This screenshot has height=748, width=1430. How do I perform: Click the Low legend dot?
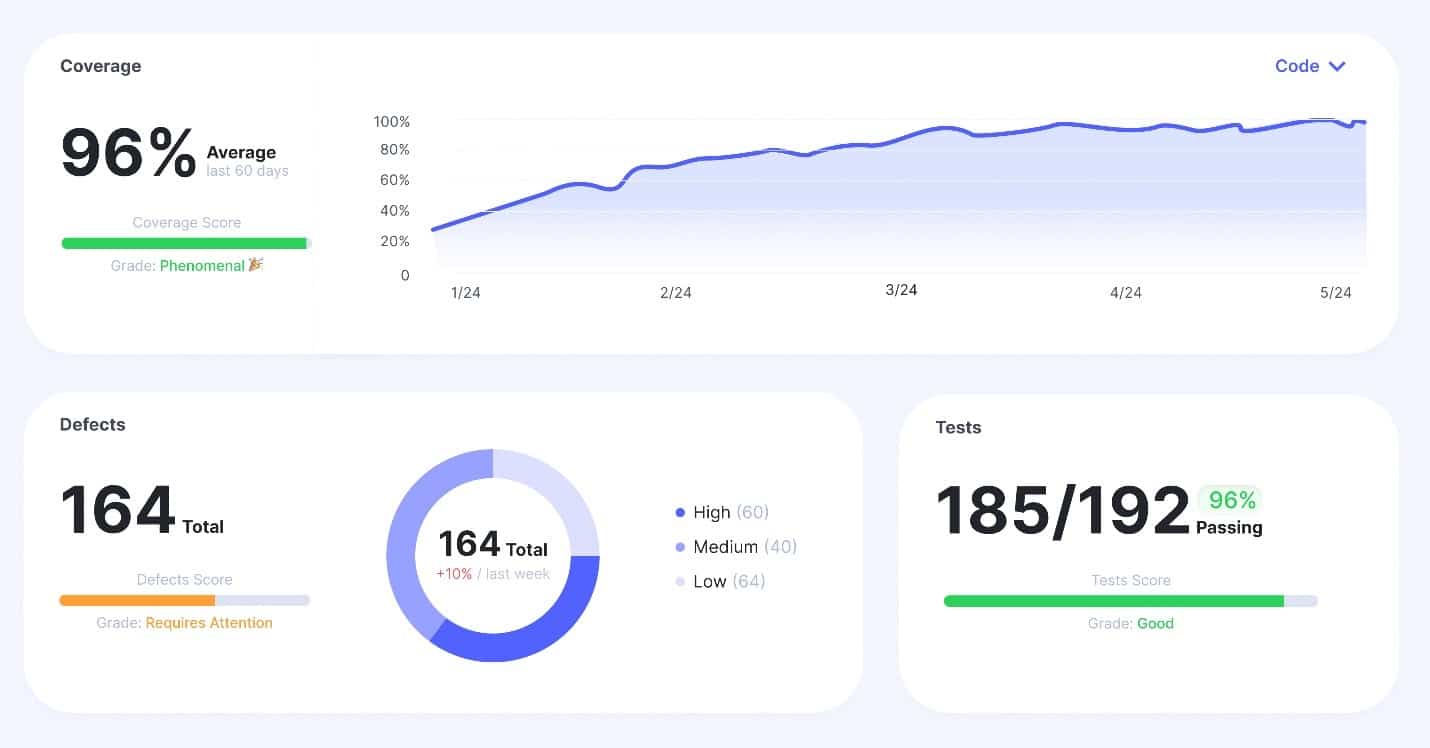click(680, 581)
